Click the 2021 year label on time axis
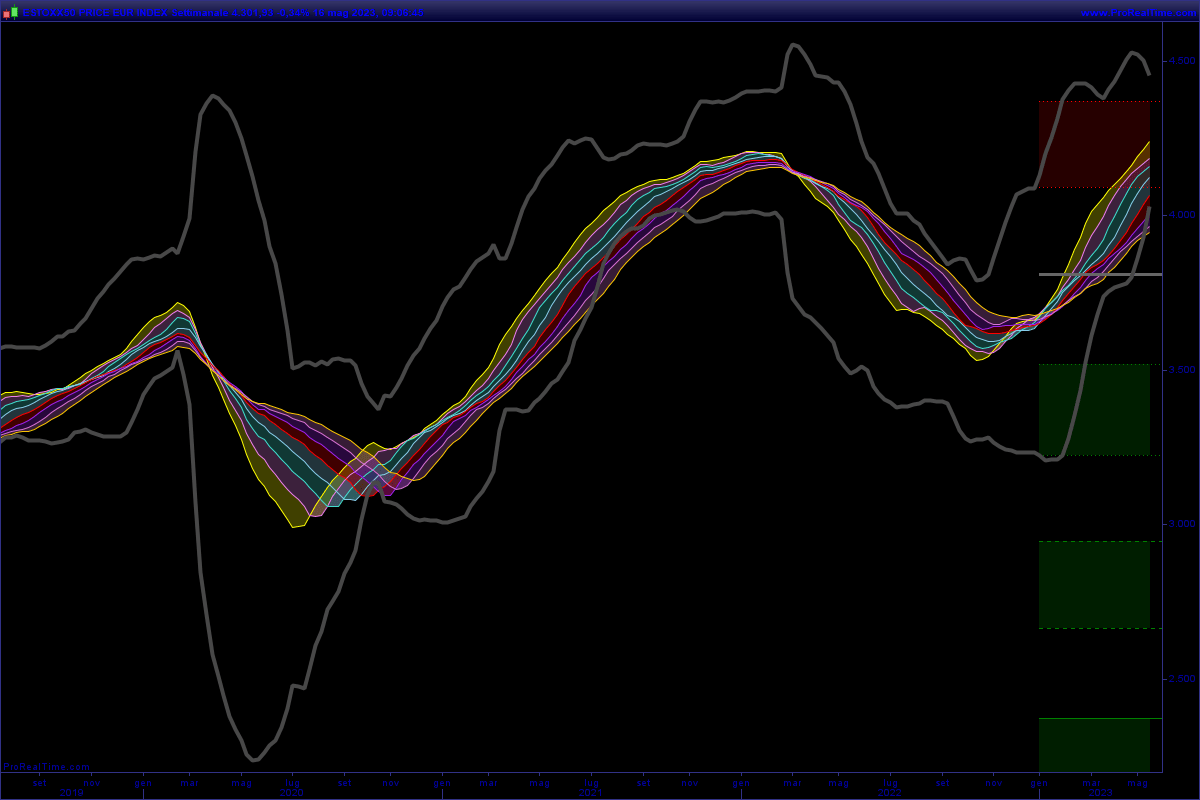This screenshot has height=800, width=1200. click(590, 793)
